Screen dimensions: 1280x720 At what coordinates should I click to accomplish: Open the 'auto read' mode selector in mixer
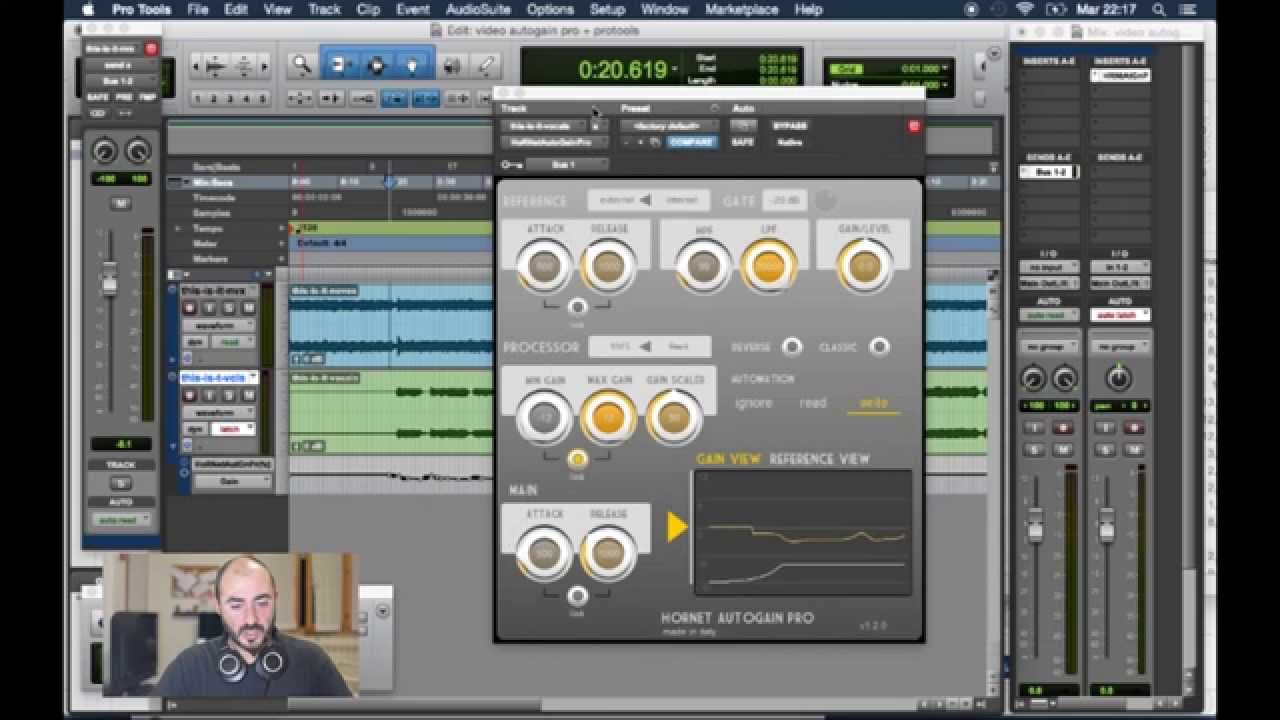[1049, 314]
